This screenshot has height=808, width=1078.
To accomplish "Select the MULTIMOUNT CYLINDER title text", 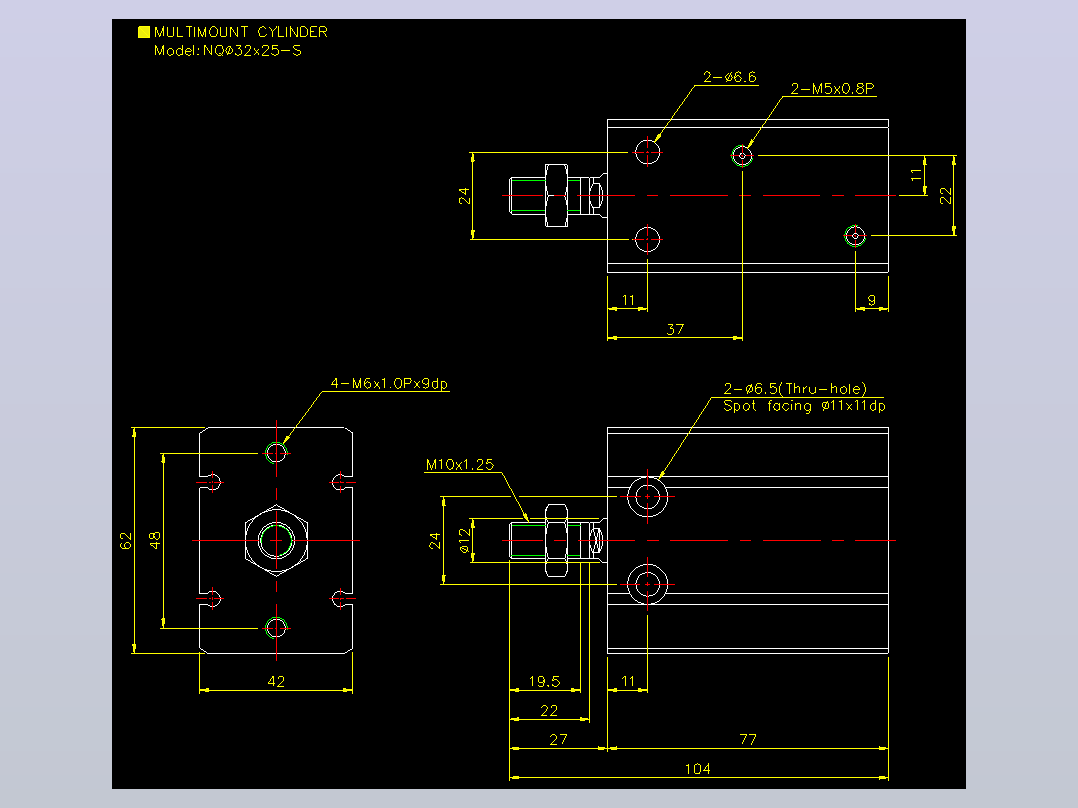I will [241, 32].
